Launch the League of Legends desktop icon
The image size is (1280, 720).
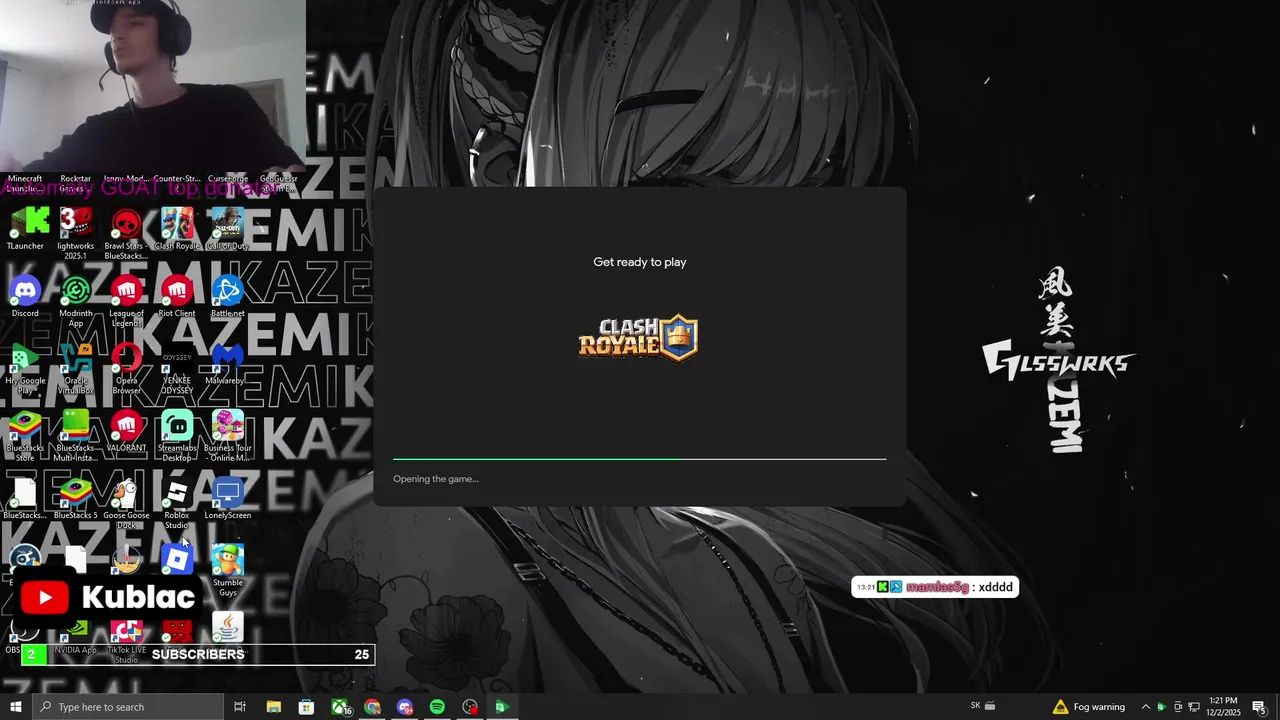tap(126, 301)
